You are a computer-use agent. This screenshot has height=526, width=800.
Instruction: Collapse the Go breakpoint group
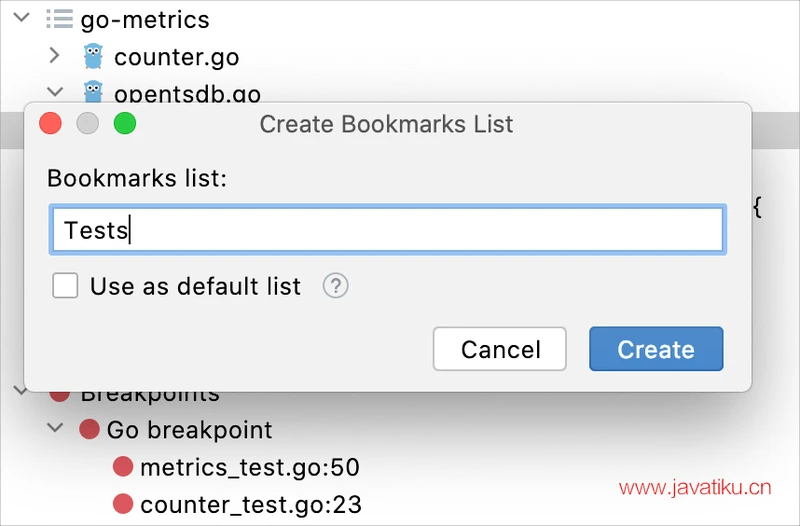pos(55,430)
